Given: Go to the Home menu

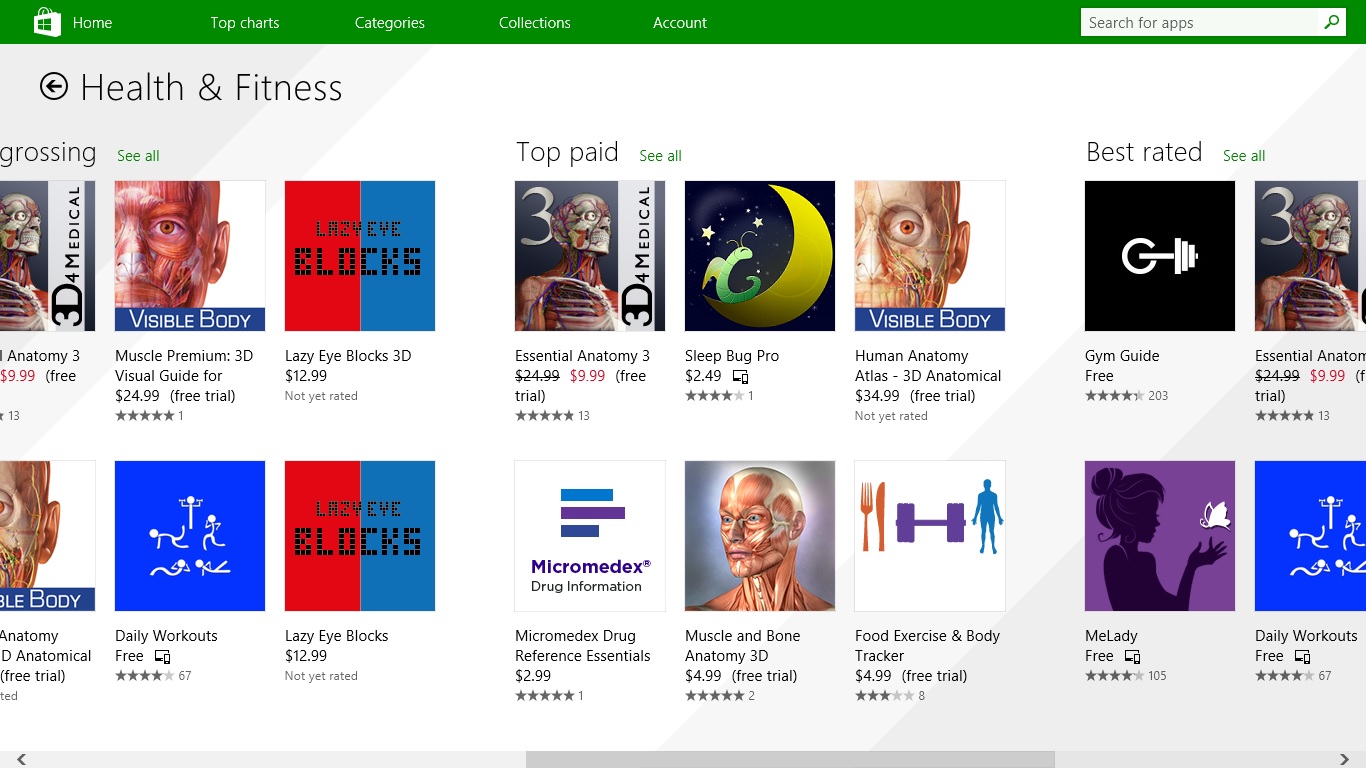Looking at the screenshot, I should point(92,22).
